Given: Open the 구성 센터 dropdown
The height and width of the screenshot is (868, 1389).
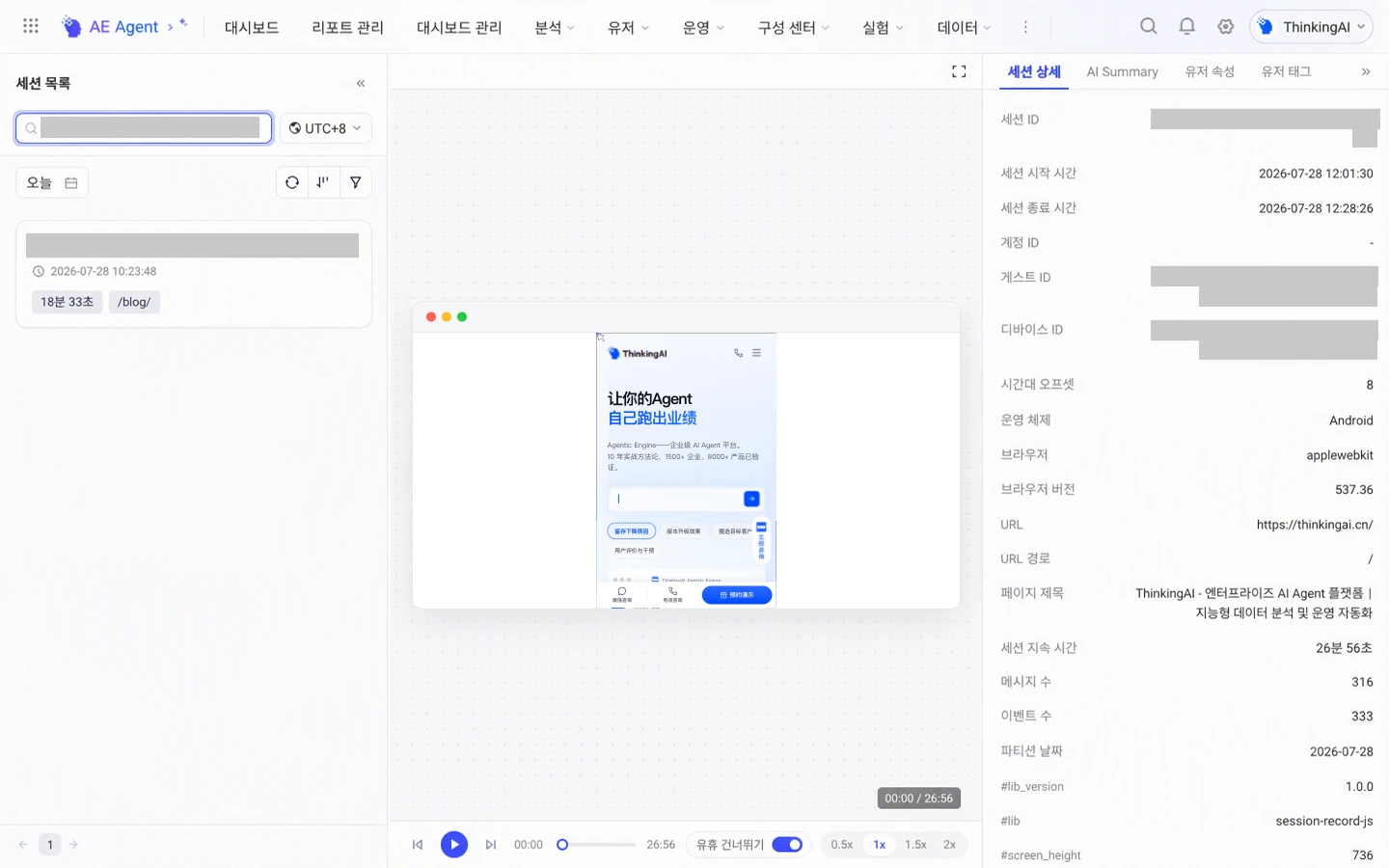Looking at the screenshot, I should pyautogui.click(x=793, y=27).
